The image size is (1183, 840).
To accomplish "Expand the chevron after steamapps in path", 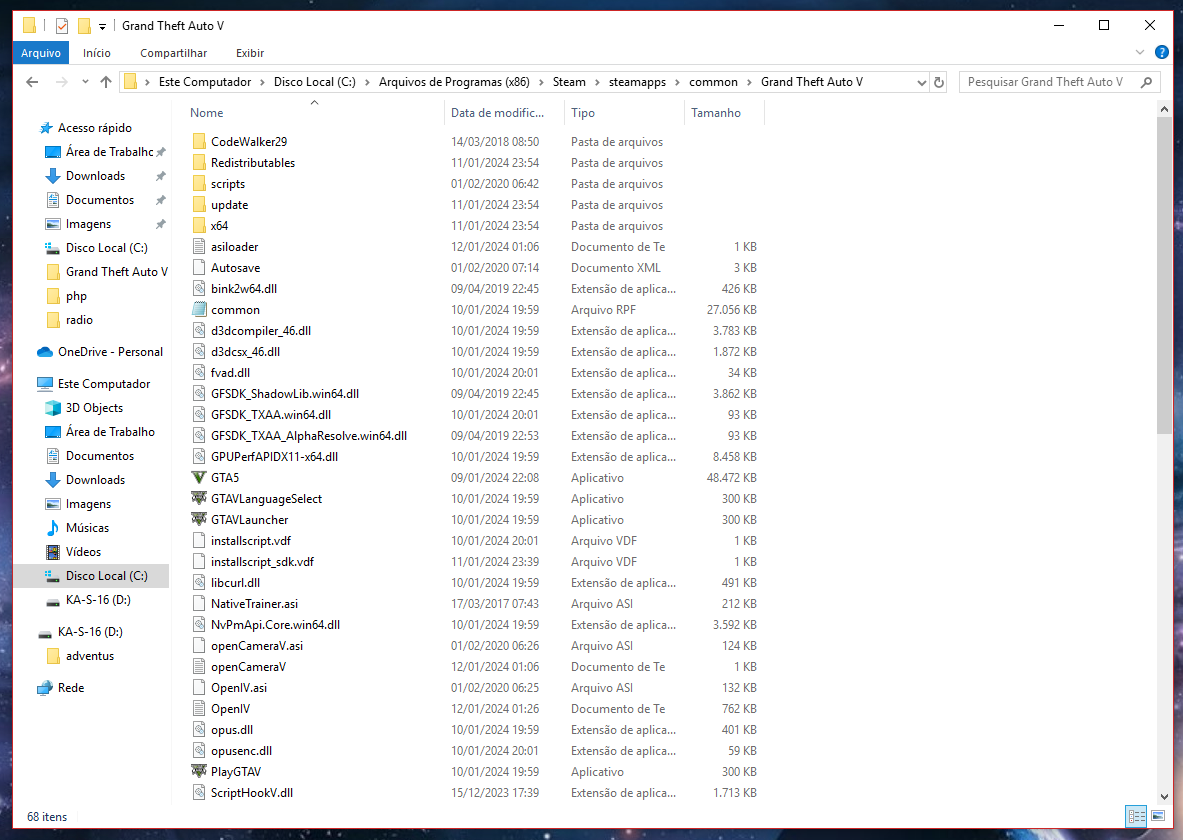I will [x=678, y=82].
